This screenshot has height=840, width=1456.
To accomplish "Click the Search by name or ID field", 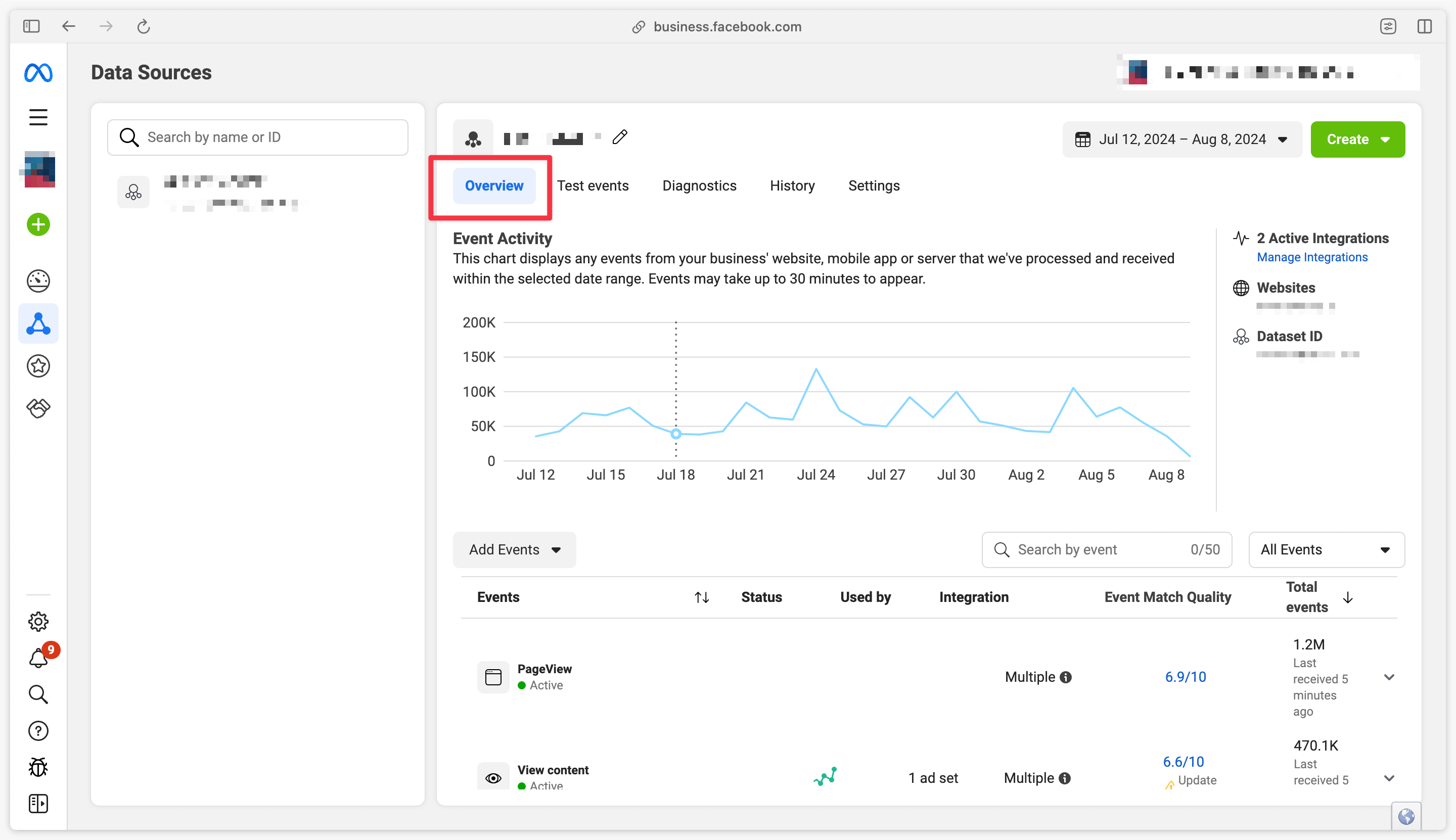I will (x=257, y=137).
